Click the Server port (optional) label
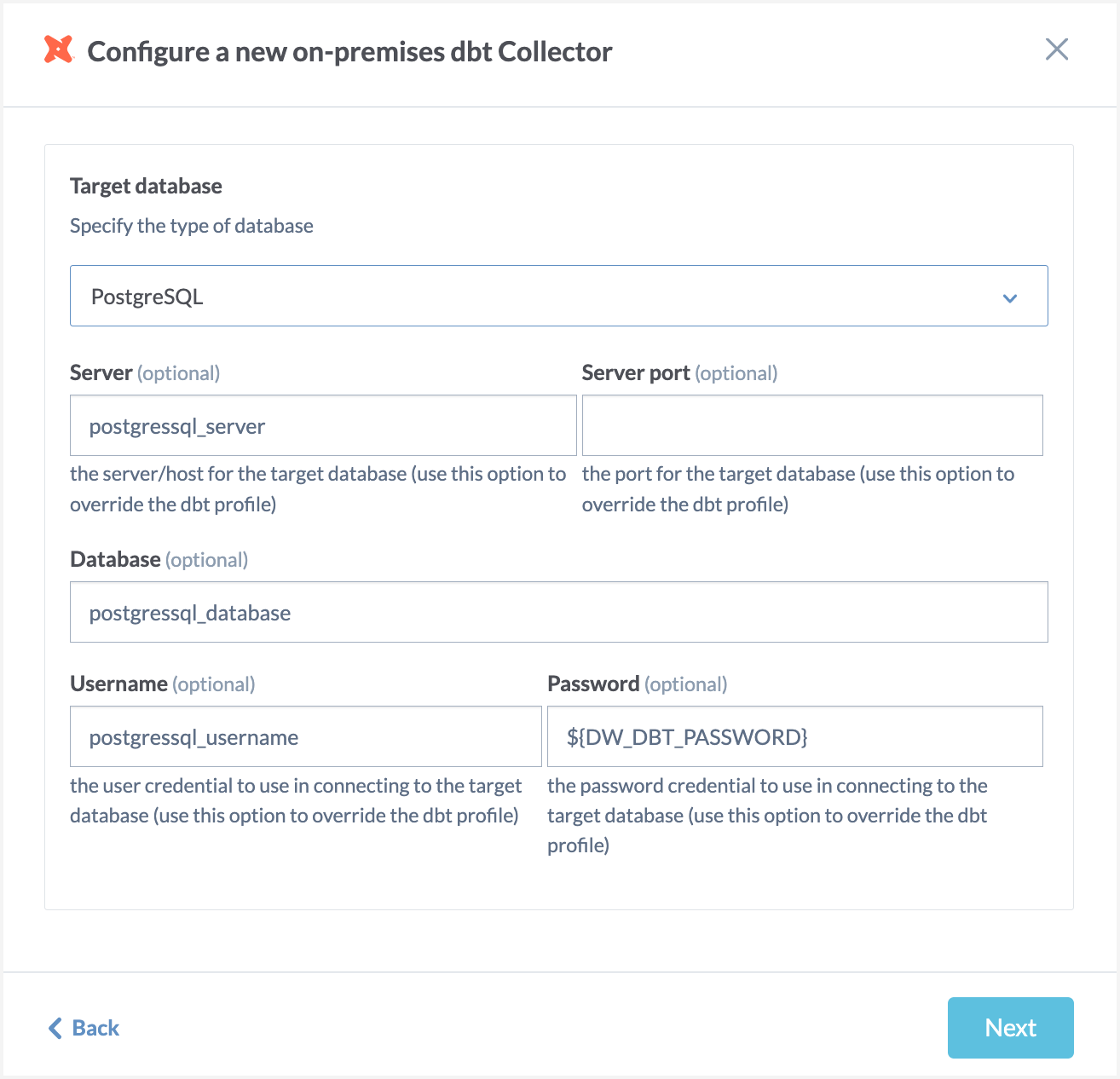This screenshot has height=1079, width=1120. click(679, 373)
